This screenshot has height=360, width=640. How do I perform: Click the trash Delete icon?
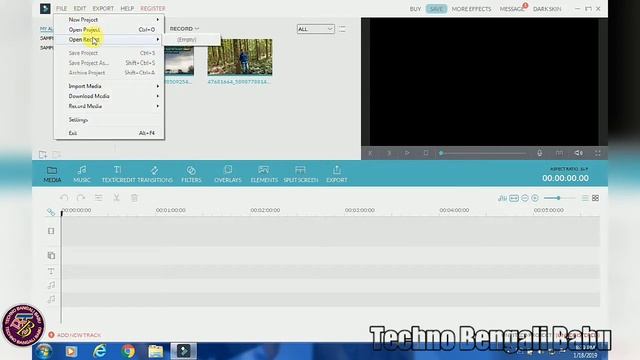click(134, 198)
